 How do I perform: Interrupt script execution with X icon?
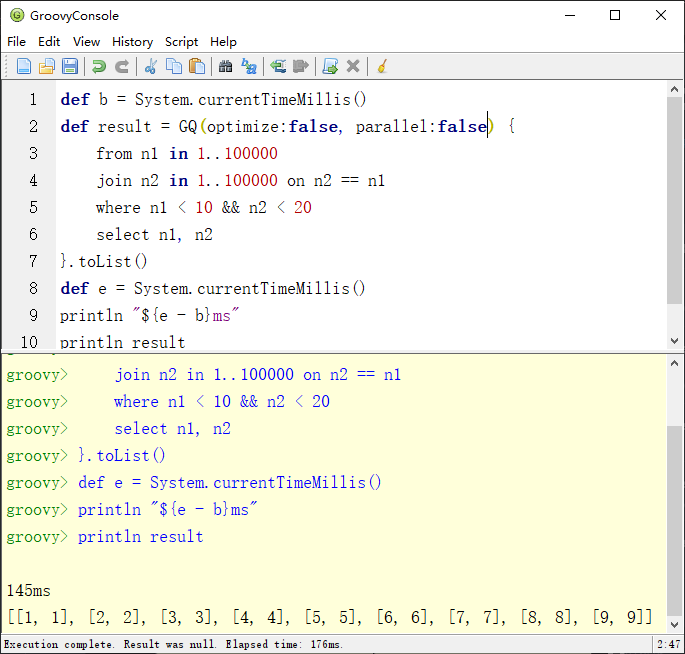[353, 66]
